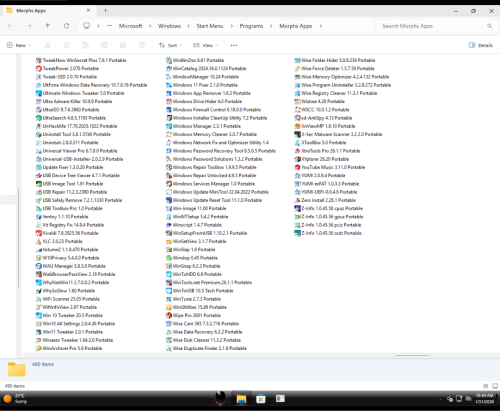The image size is (500, 411).
Task: Toggle the Details pane button
Action: click(481, 45)
